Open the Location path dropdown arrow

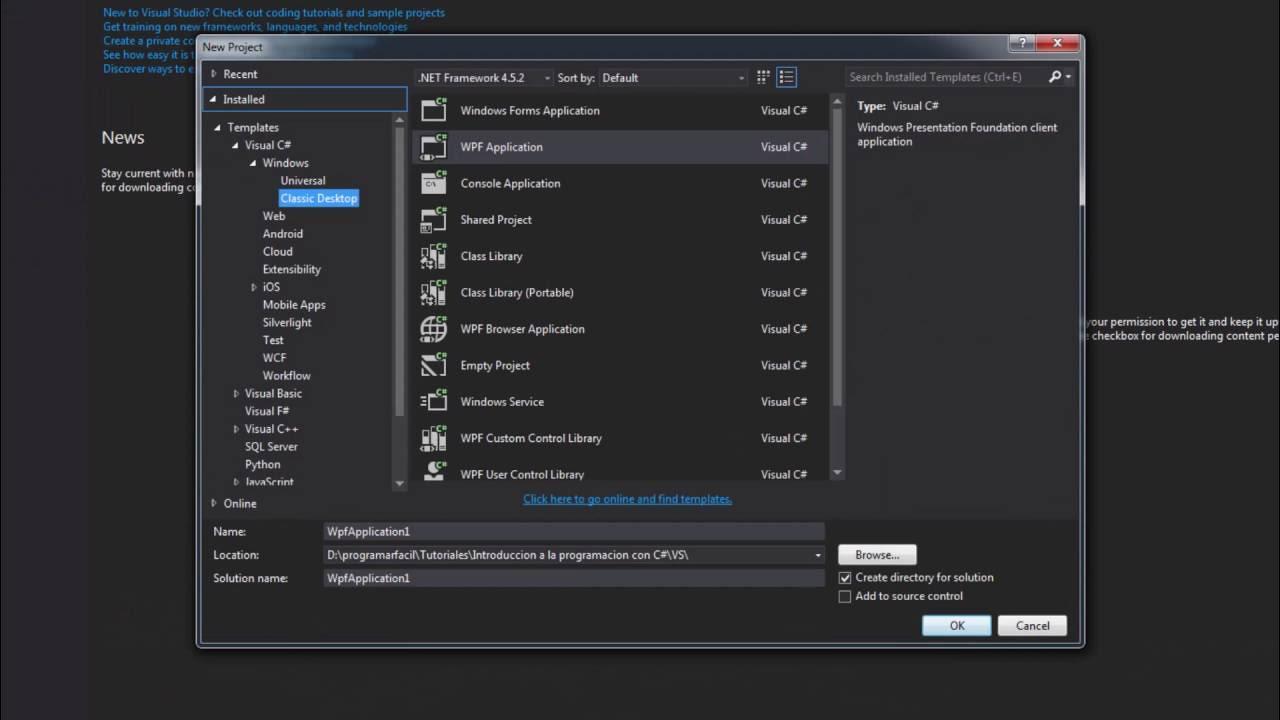818,555
